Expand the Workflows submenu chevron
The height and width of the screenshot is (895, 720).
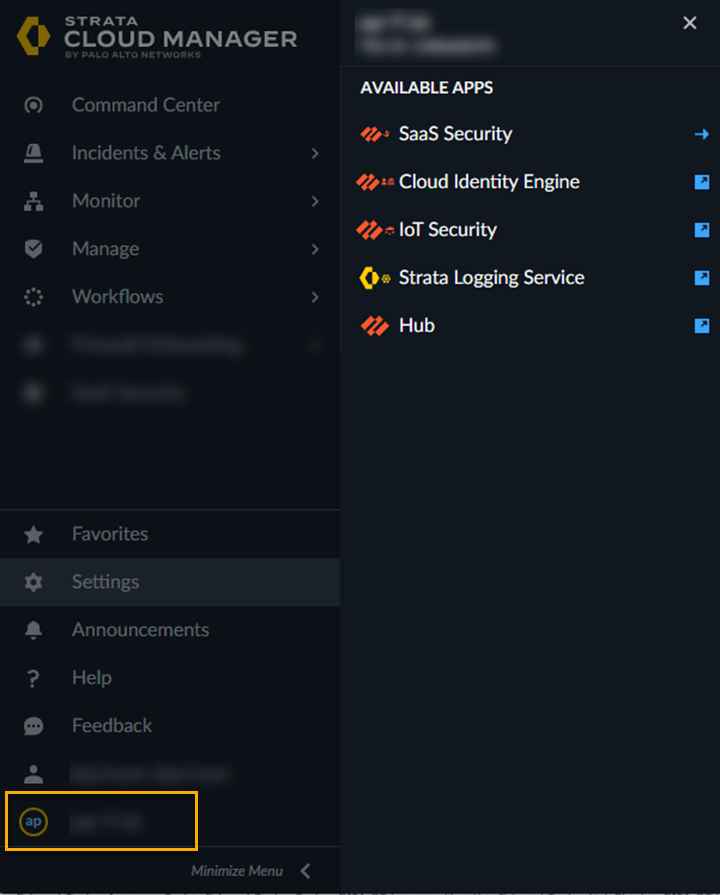pos(315,297)
